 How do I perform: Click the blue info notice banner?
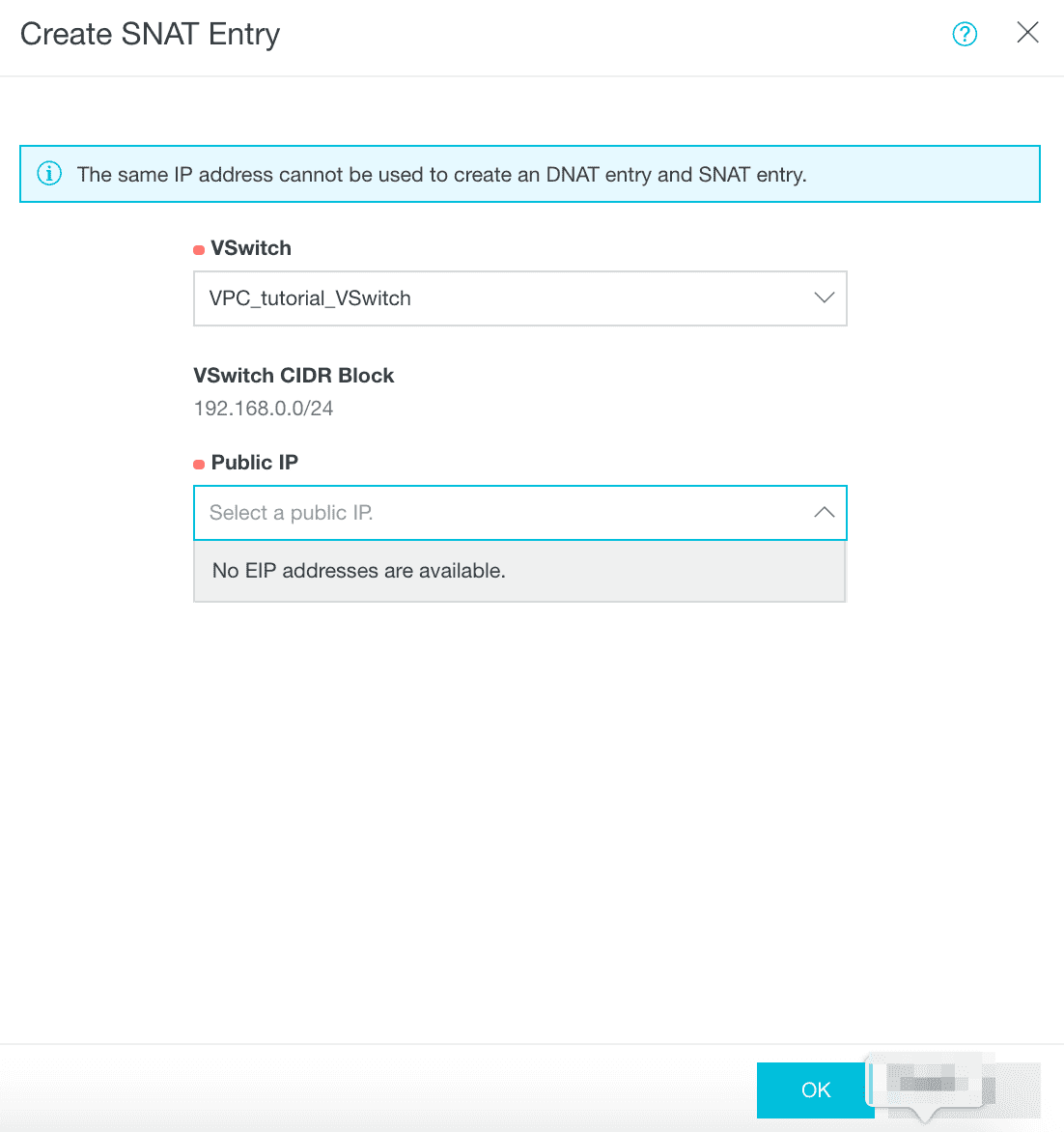click(x=917, y=174)
